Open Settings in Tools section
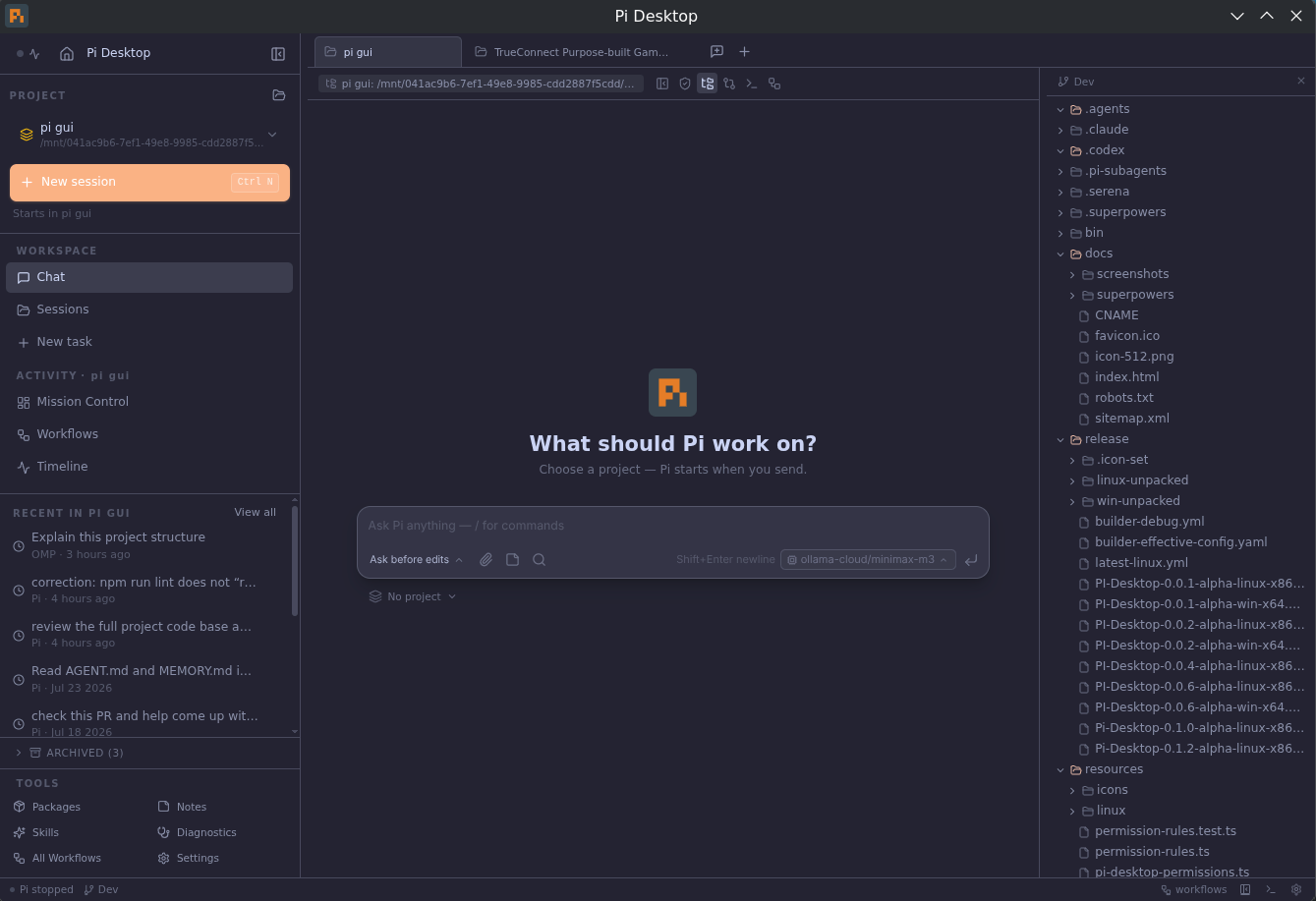This screenshot has width=1316, height=901. pyautogui.click(x=189, y=858)
